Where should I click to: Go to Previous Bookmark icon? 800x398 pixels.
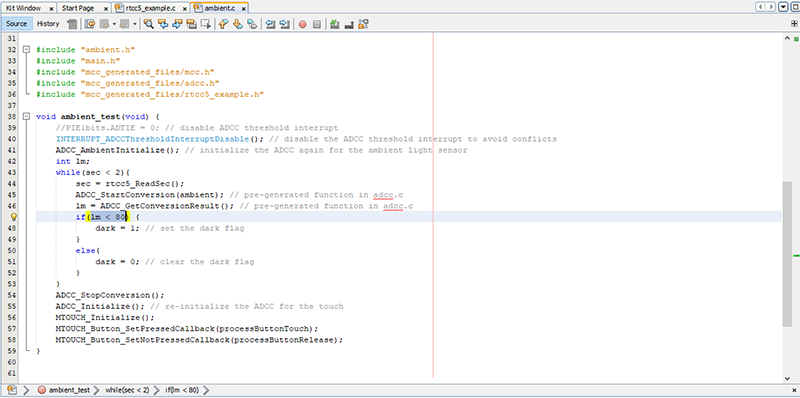tap(223, 24)
